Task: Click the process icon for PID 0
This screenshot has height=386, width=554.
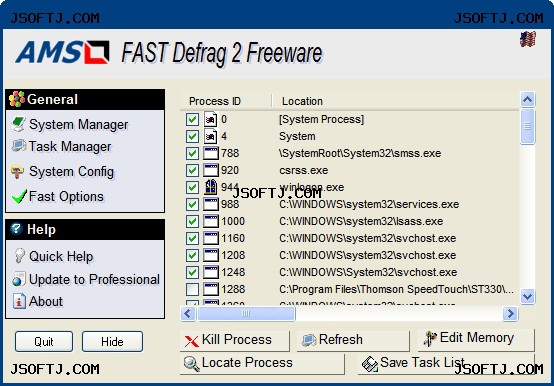Action: pyautogui.click(x=210, y=119)
